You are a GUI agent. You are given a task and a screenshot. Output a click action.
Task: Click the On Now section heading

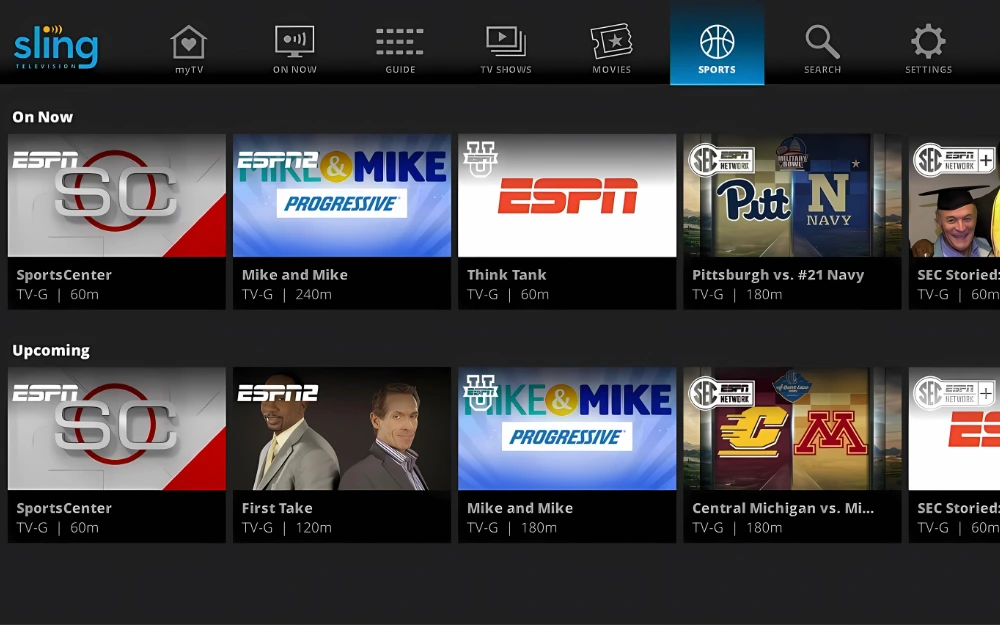click(x=43, y=117)
